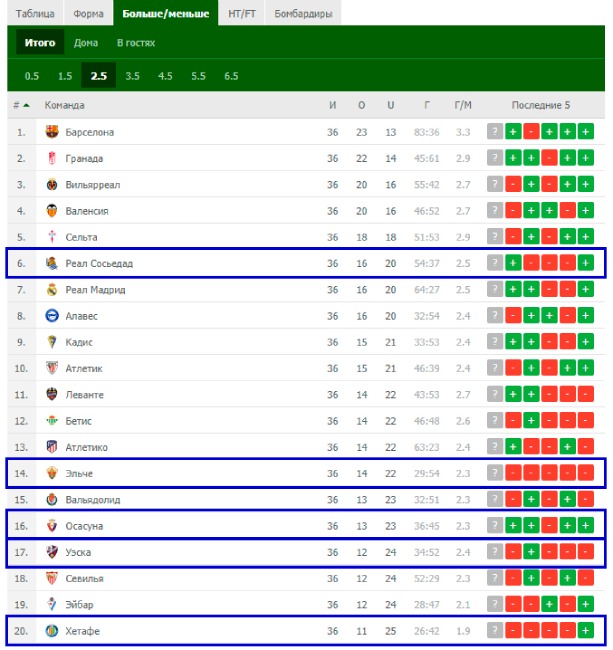This screenshot has width=613, height=650.
Task: Click the Real Madrid crest icon
Action: (52, 289)
